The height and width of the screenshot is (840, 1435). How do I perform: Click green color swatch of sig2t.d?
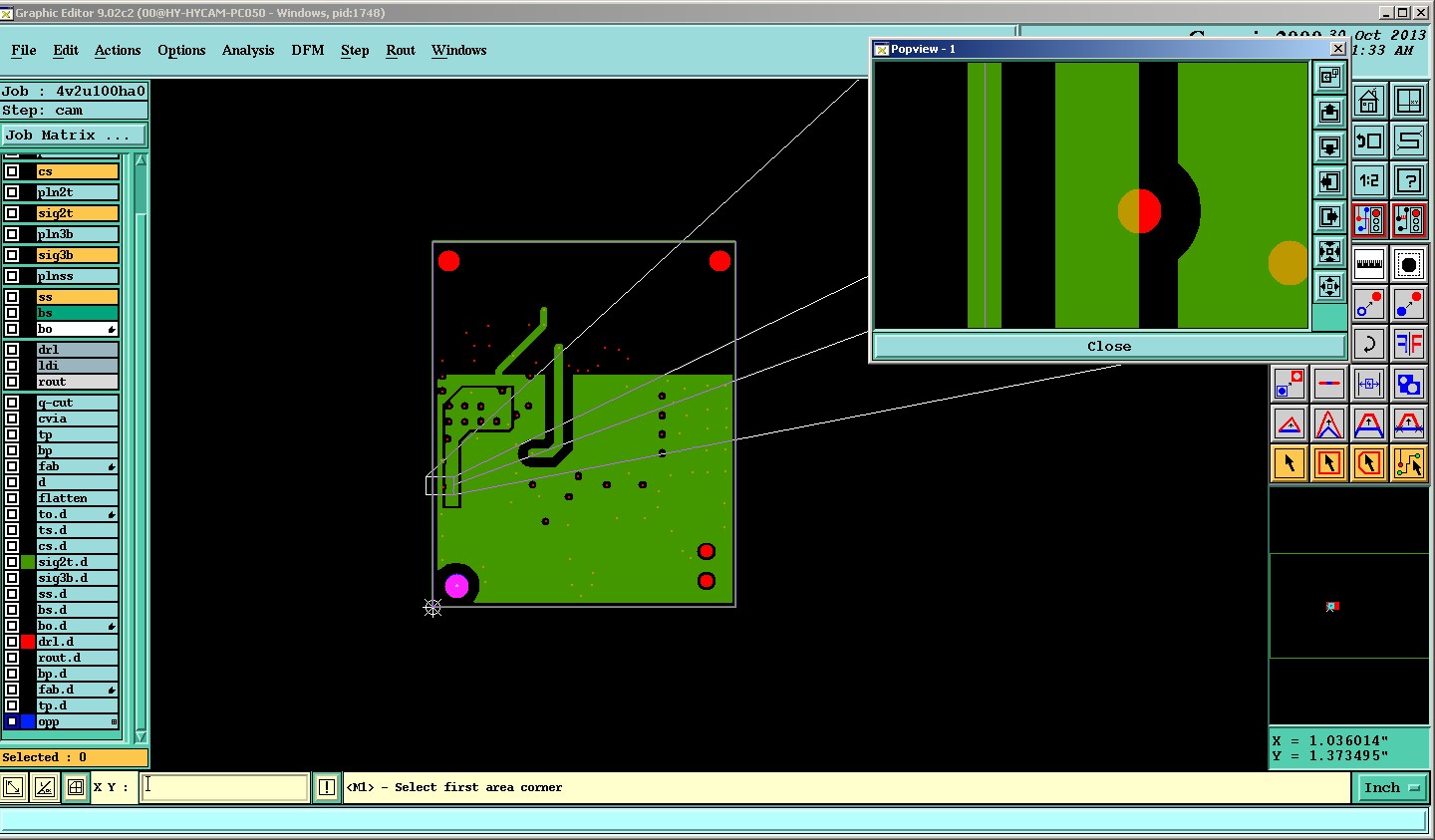coord(28,562)
